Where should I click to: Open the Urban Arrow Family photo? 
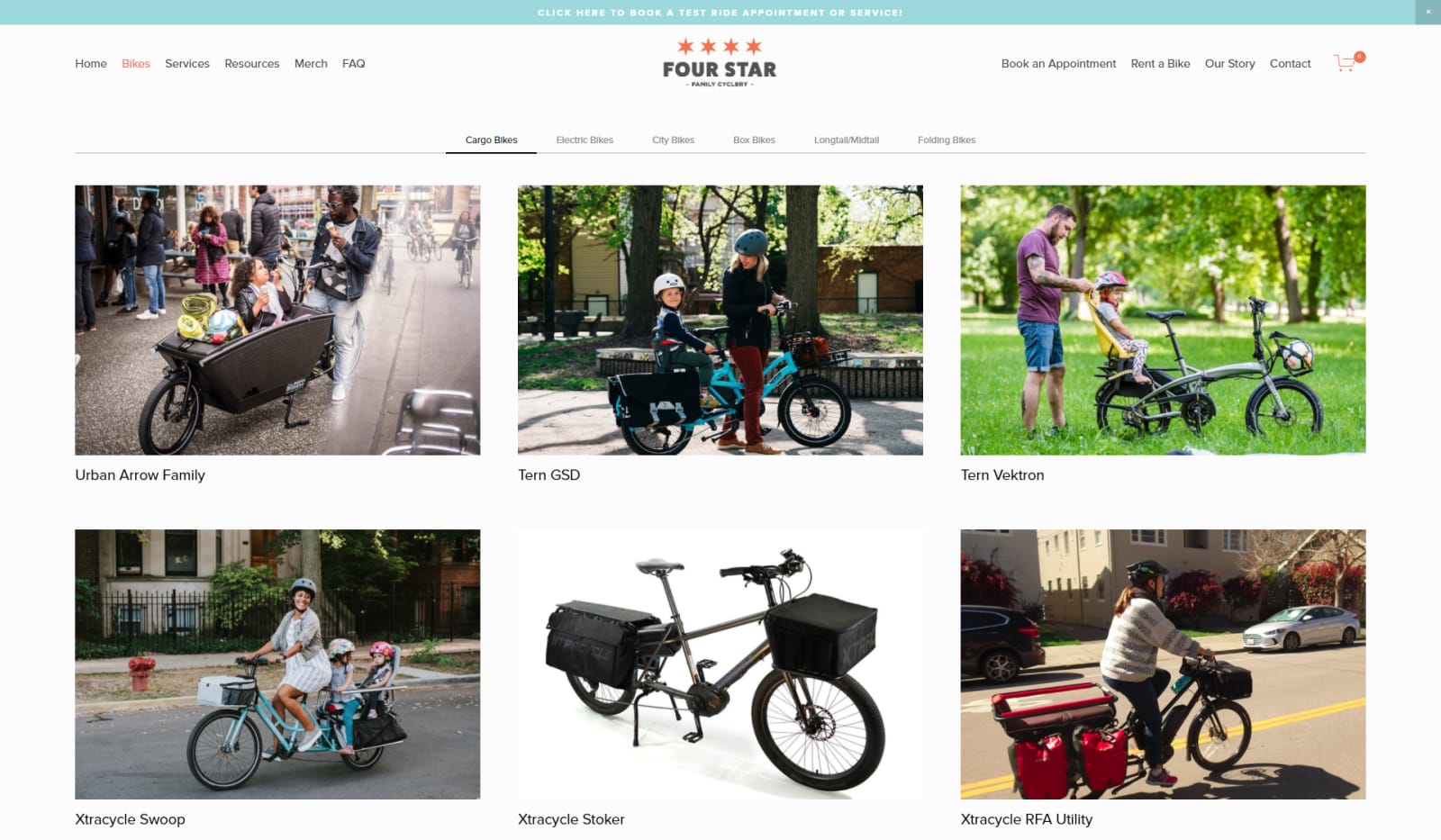pos(277,320)
